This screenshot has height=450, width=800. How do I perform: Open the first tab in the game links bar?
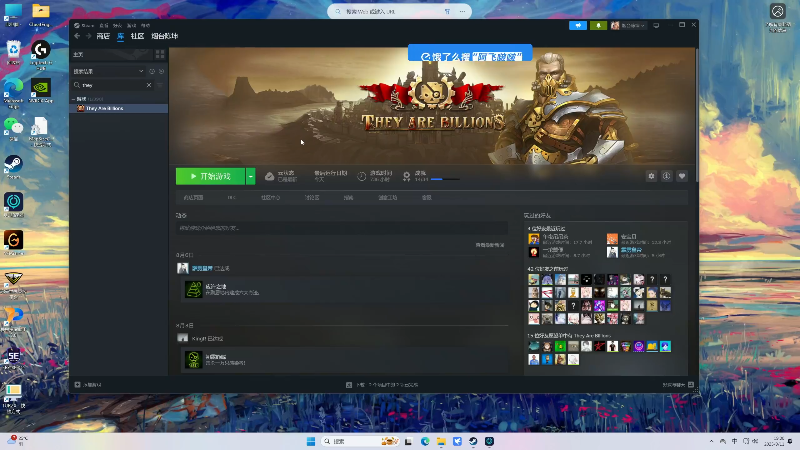193,197
